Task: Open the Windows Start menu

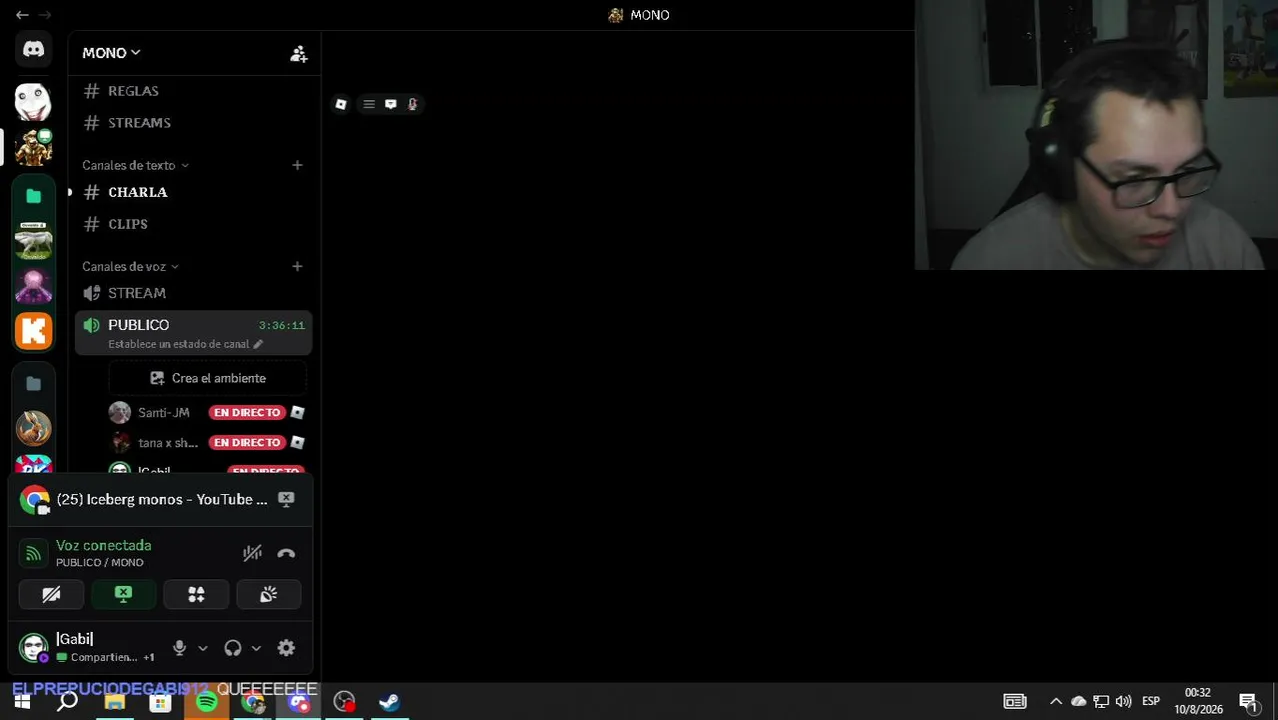Action: pyautogui.click(x=22, y=702)
